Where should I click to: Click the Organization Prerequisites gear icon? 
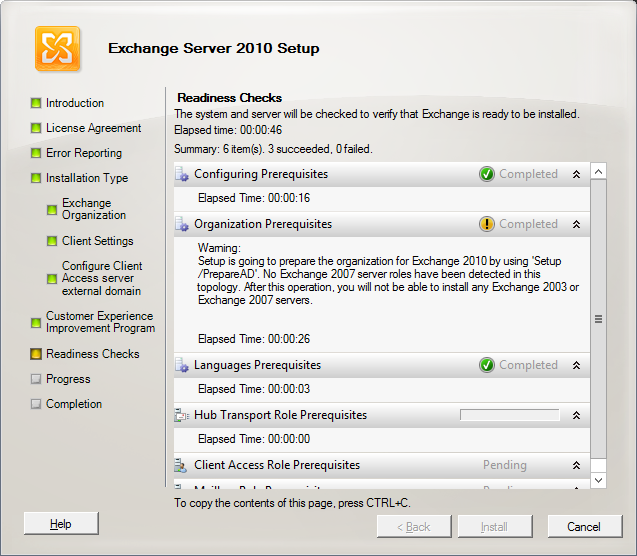tap(182, 224)
